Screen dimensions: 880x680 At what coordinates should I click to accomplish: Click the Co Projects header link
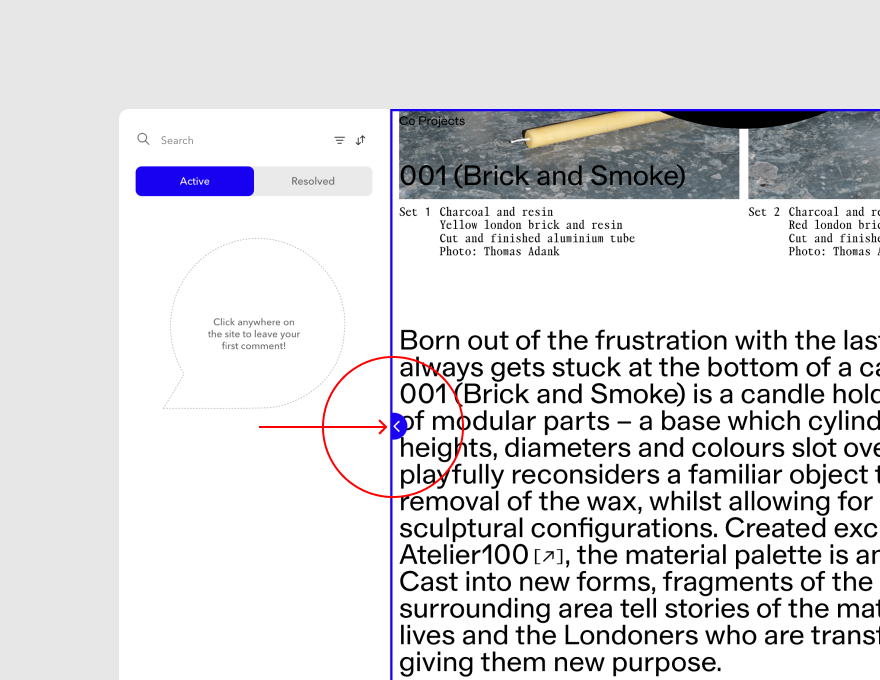(432, 121)
